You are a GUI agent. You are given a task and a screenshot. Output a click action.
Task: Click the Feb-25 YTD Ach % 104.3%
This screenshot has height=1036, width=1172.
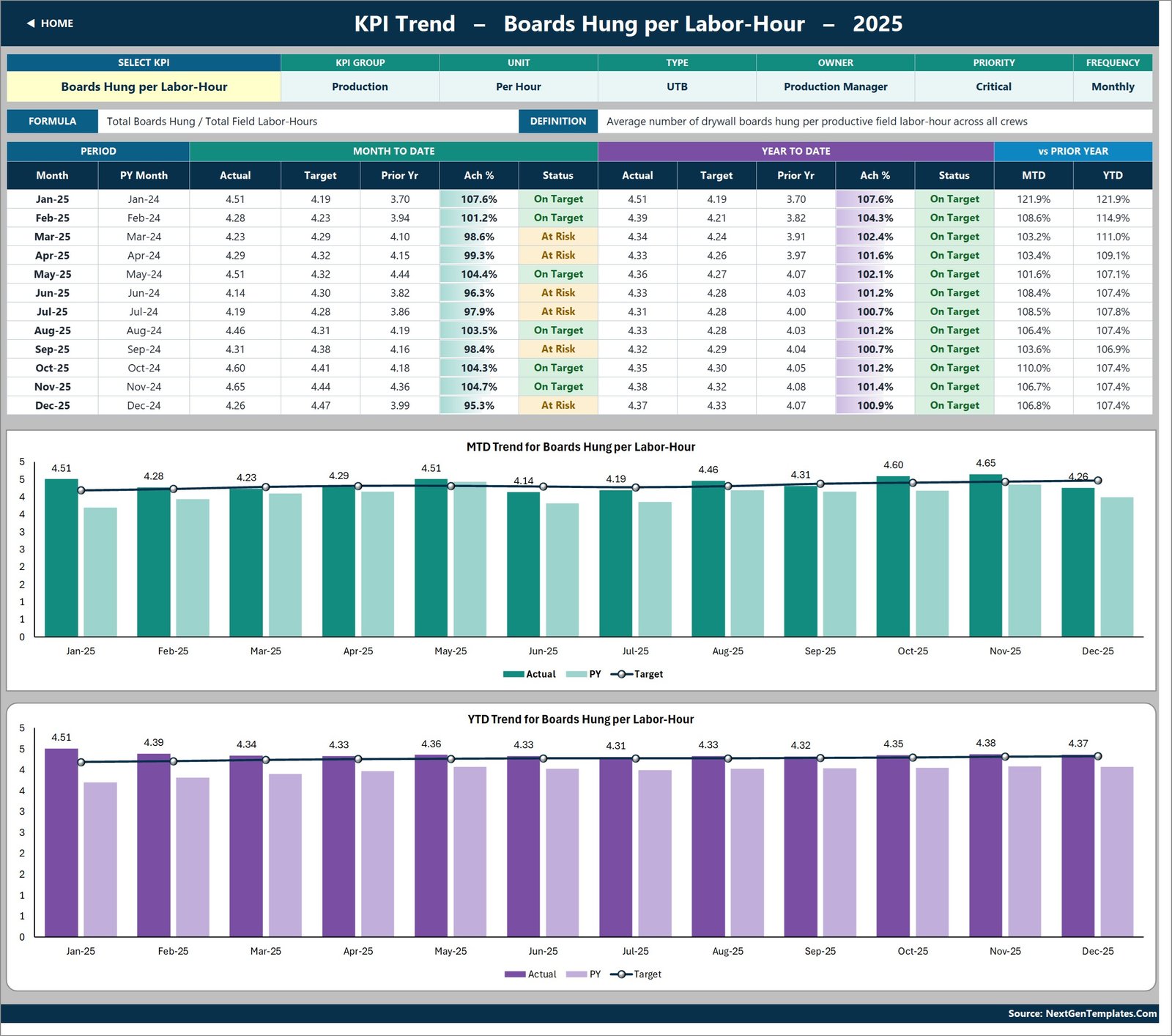click(x=875, y=218)
